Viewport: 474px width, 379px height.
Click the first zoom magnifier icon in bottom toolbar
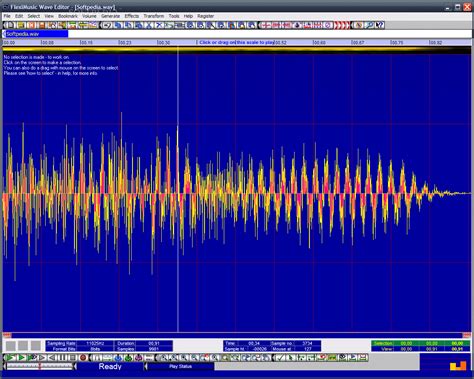coord(164,358)
